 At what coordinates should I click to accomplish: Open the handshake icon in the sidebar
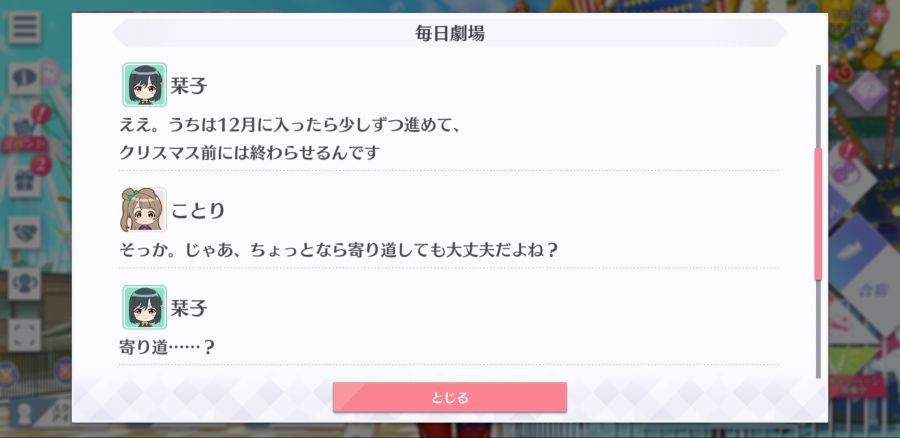pos(24,232)
